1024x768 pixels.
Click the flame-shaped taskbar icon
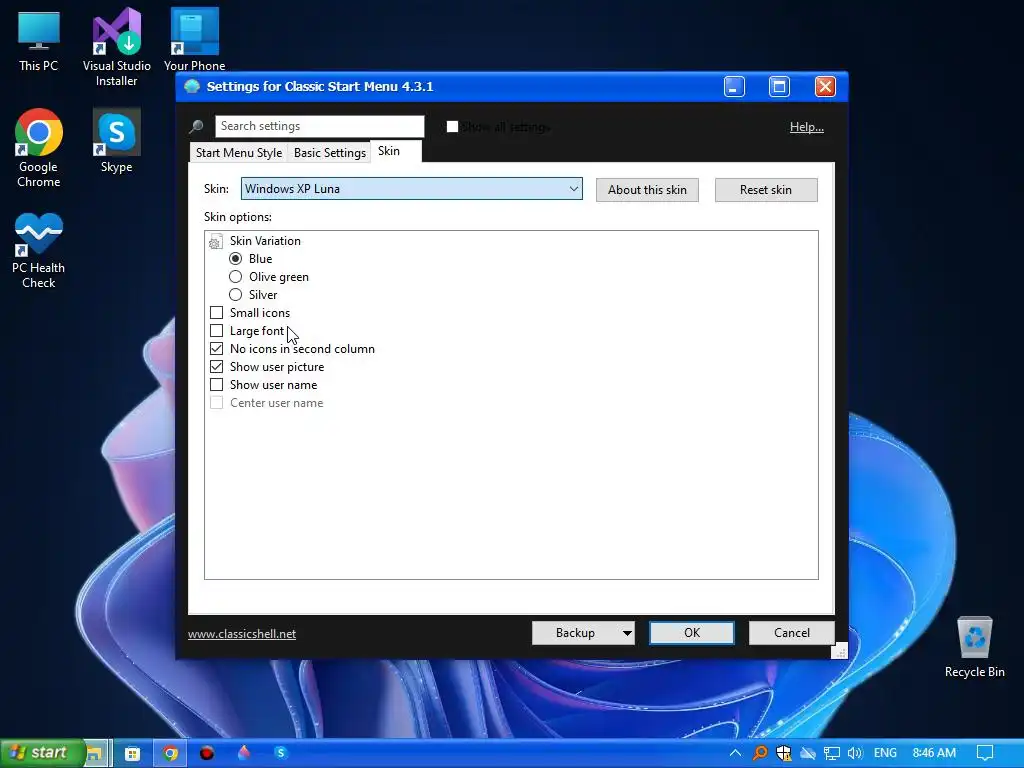244,752
